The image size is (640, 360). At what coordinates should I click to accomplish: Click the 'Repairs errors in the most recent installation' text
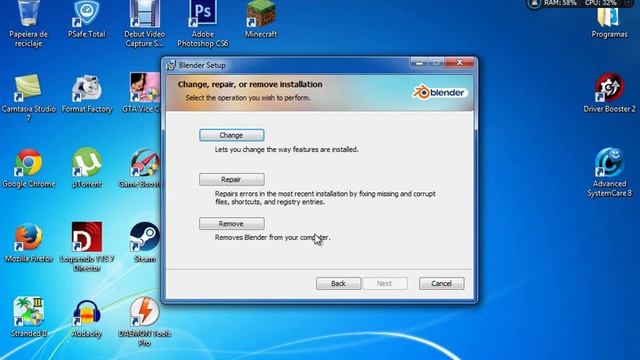325,198
